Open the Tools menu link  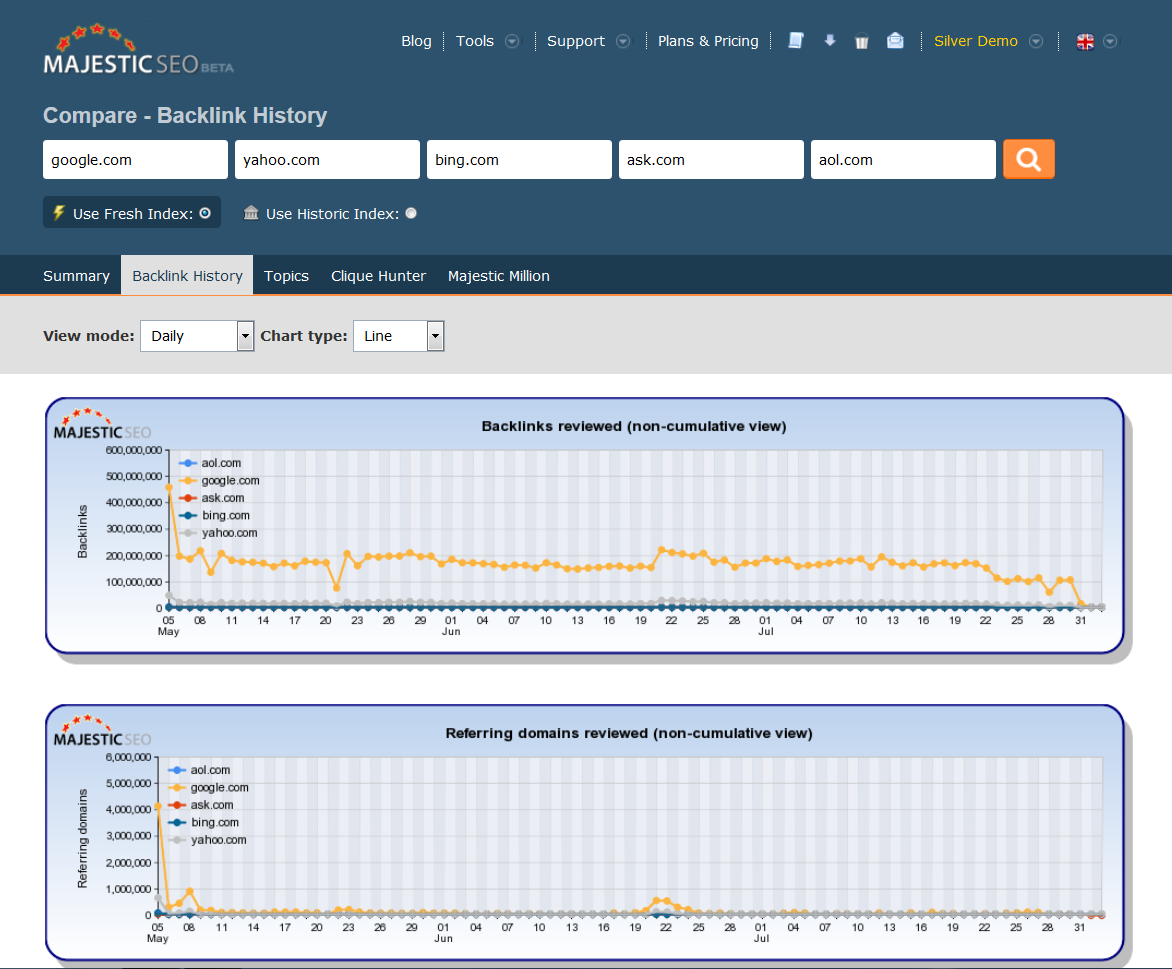pos(475,41)
